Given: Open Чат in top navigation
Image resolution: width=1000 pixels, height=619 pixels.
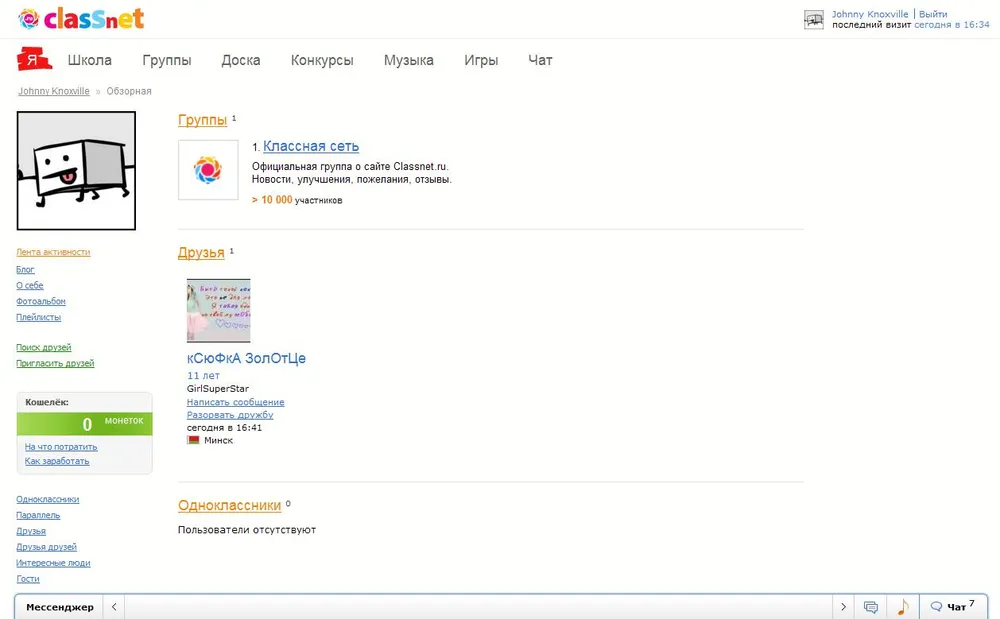Looking at the screenshot, I should 540,60.
